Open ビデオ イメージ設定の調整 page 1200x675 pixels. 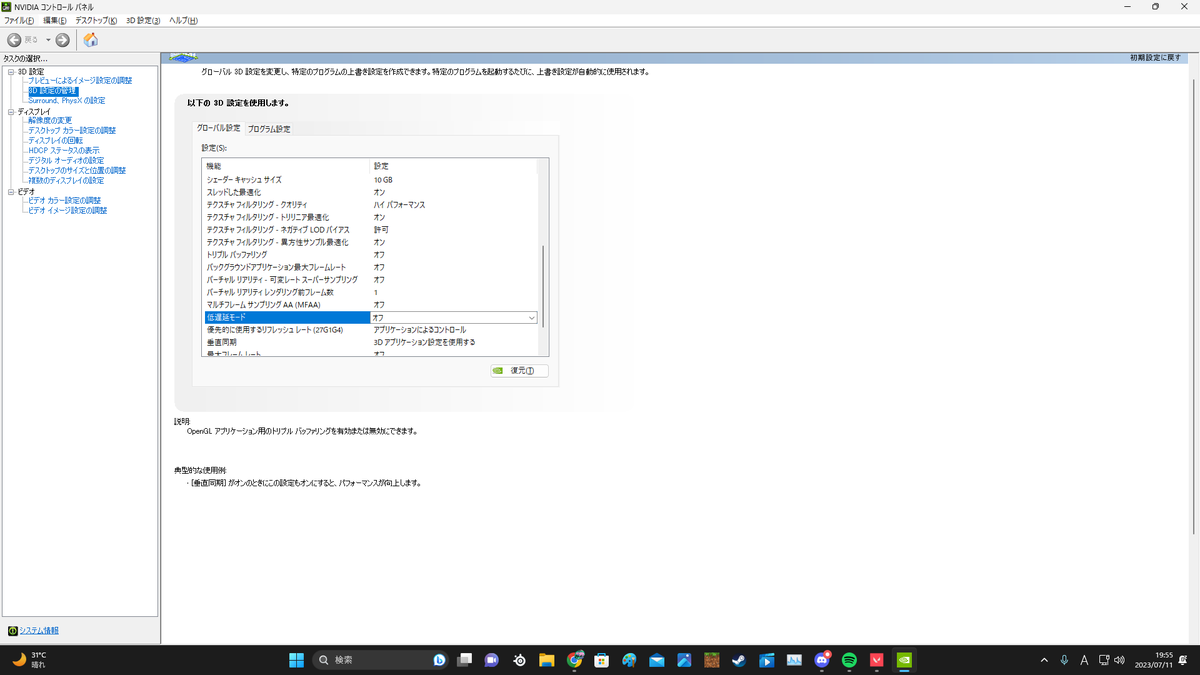(67, 210)
